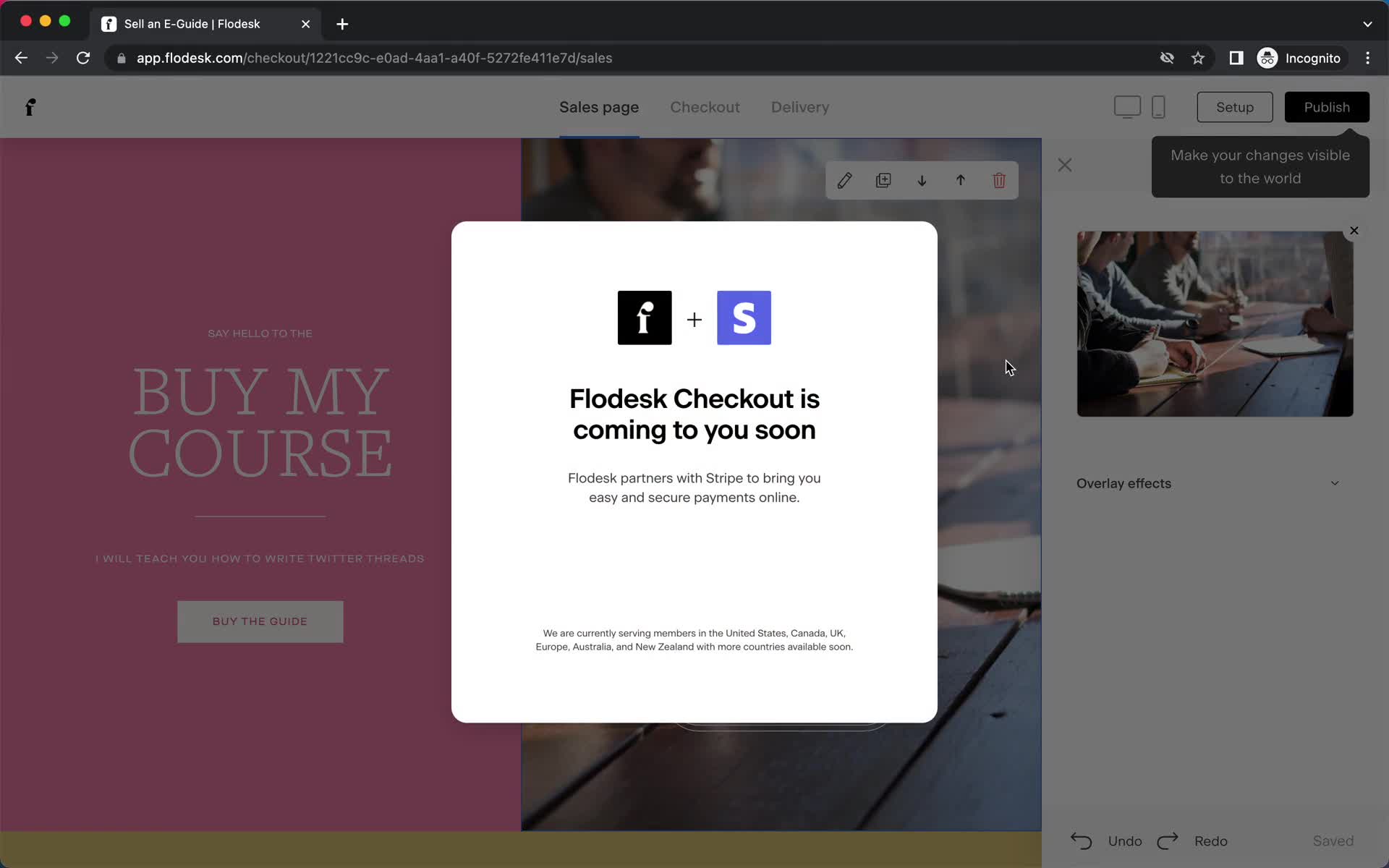Image resolution: width=1389 pixels, height=868 pixels.
Task: Click the move up arrow icon in toolbar
Action: tap(959, 180)
